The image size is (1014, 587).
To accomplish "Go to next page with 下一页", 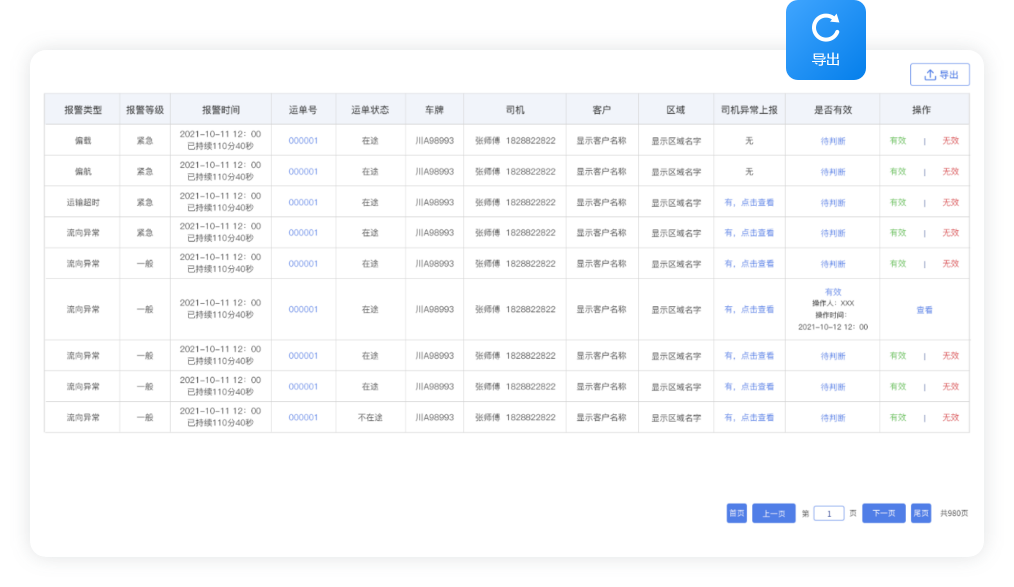I will [883, 513].
